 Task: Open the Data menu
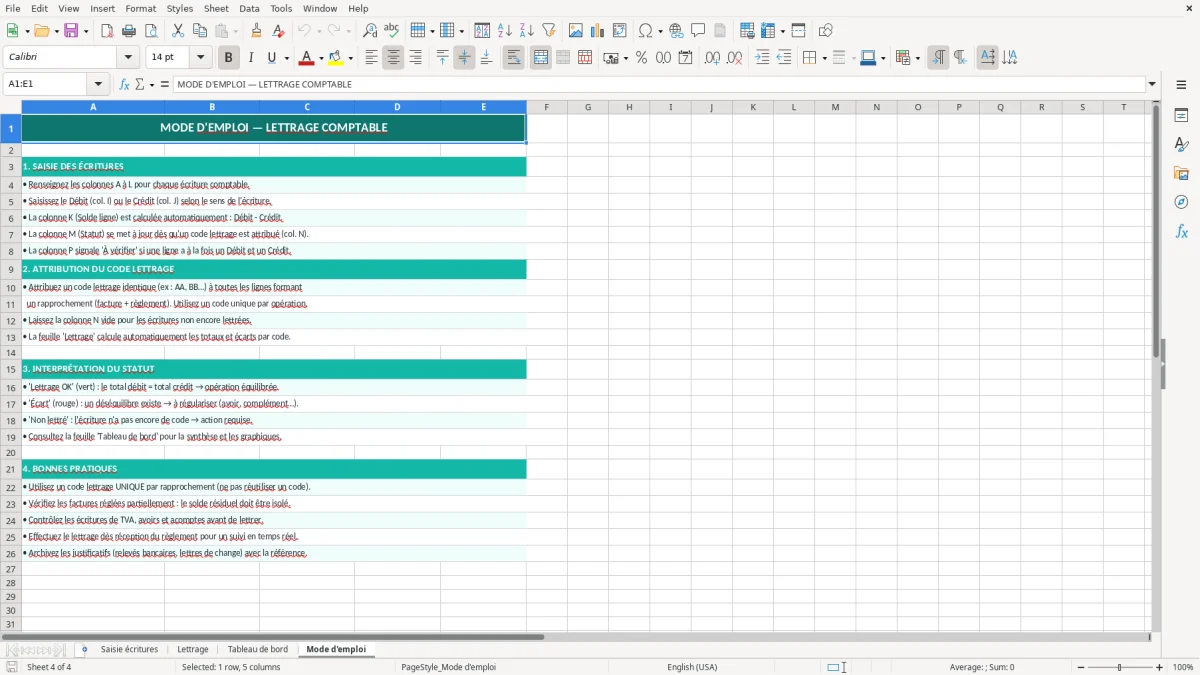[250, 8]
